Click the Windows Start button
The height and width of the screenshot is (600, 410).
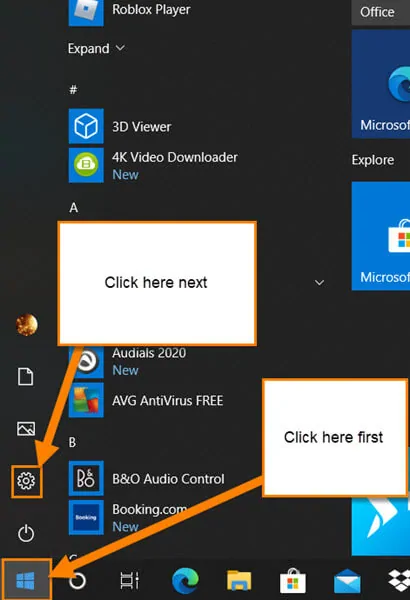click(26, 580)
